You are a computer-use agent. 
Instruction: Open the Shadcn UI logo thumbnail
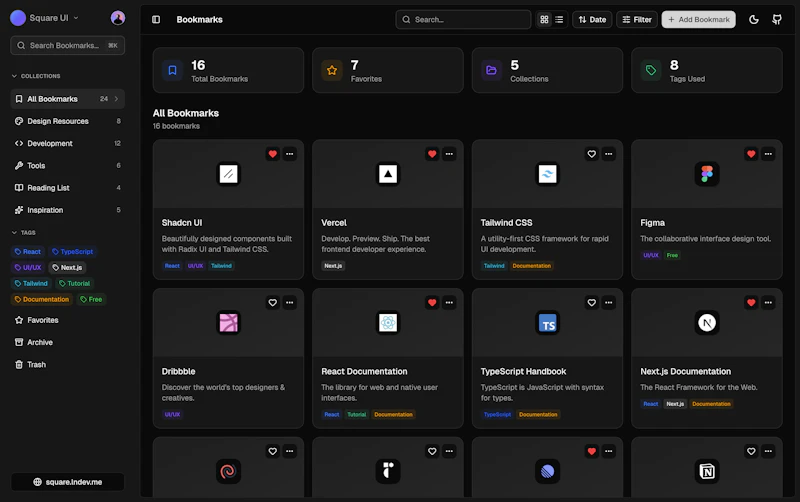(x=229, y=174)
